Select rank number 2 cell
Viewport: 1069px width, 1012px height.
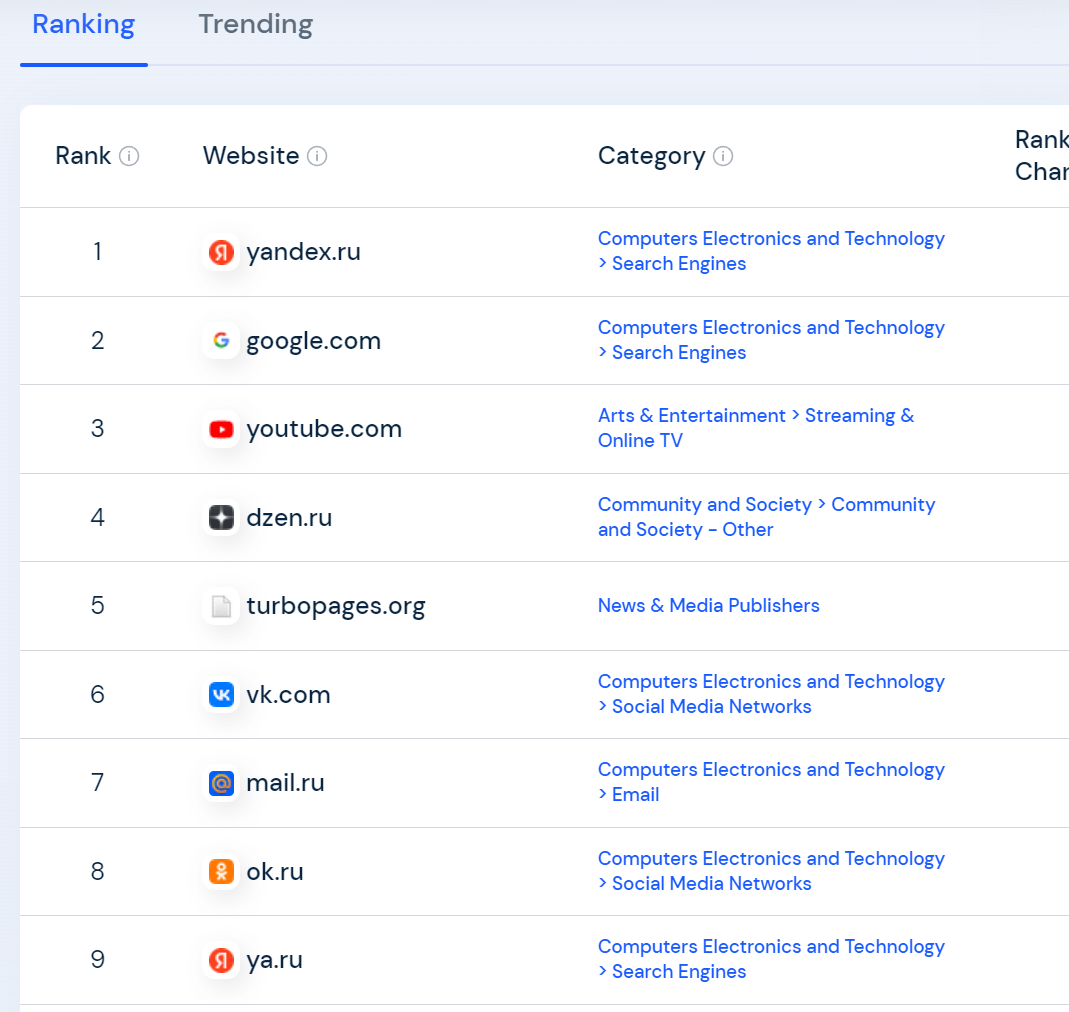tap(97, 340)
